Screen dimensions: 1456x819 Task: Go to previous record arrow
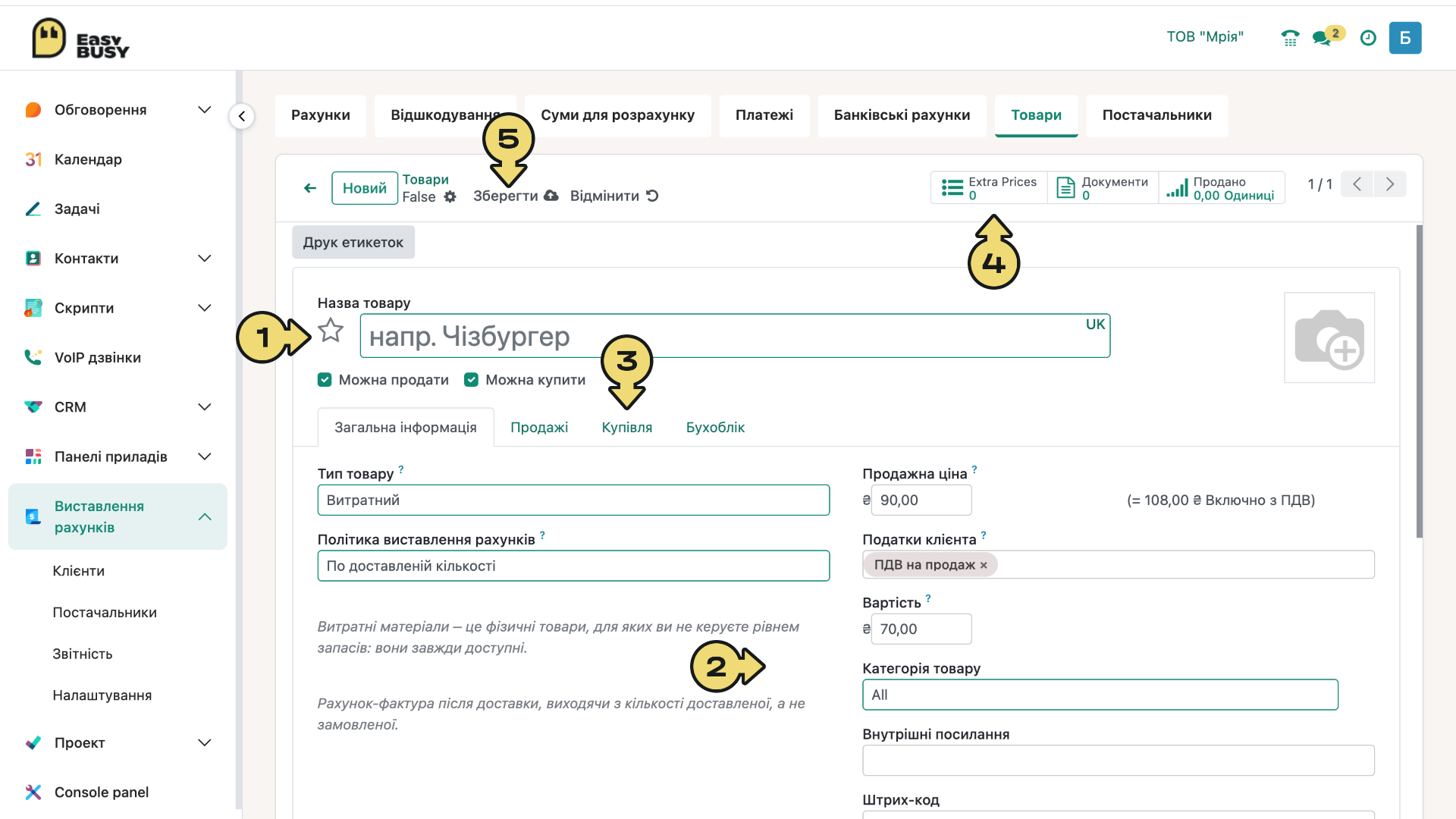[x=1357, y=184]
